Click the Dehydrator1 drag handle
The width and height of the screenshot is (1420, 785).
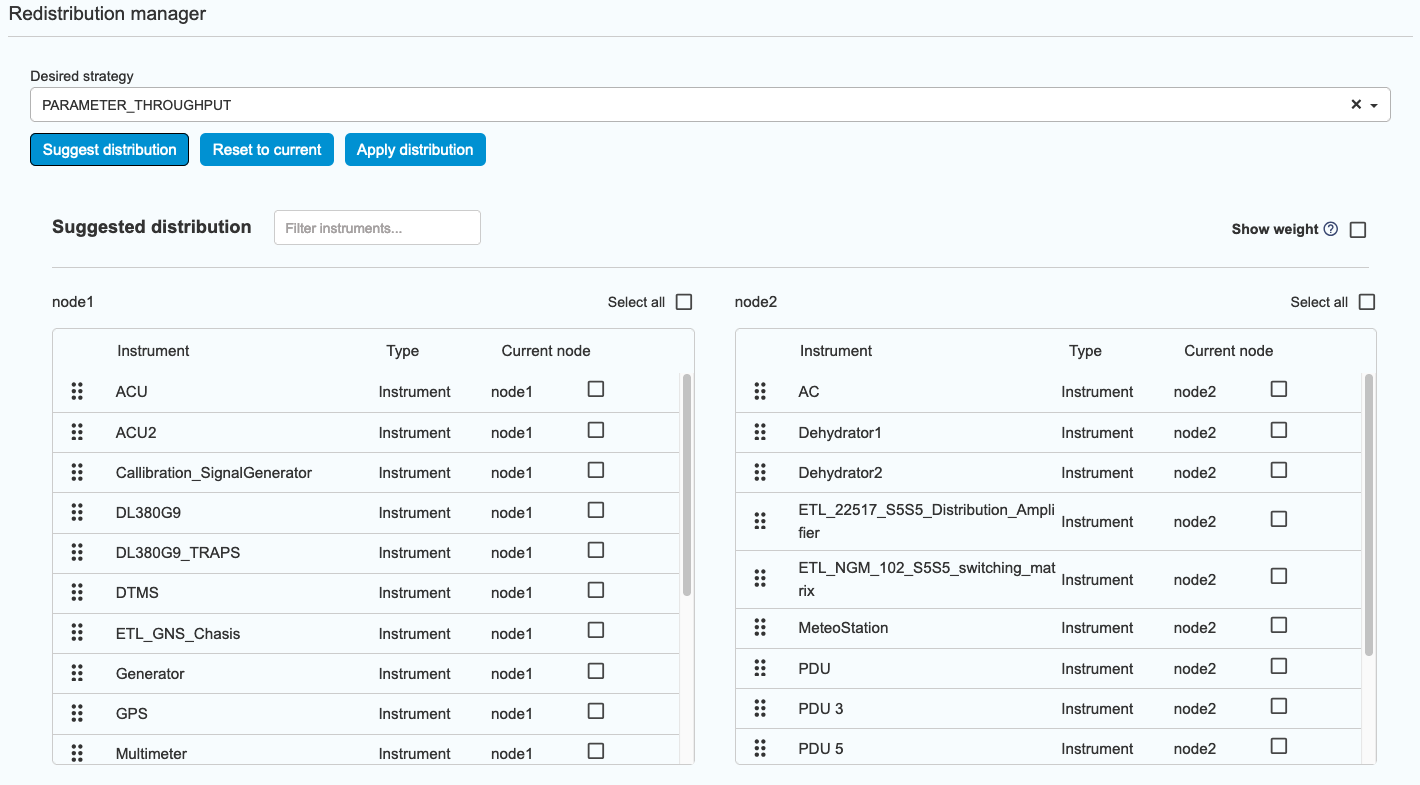click(x=760, y=432)
